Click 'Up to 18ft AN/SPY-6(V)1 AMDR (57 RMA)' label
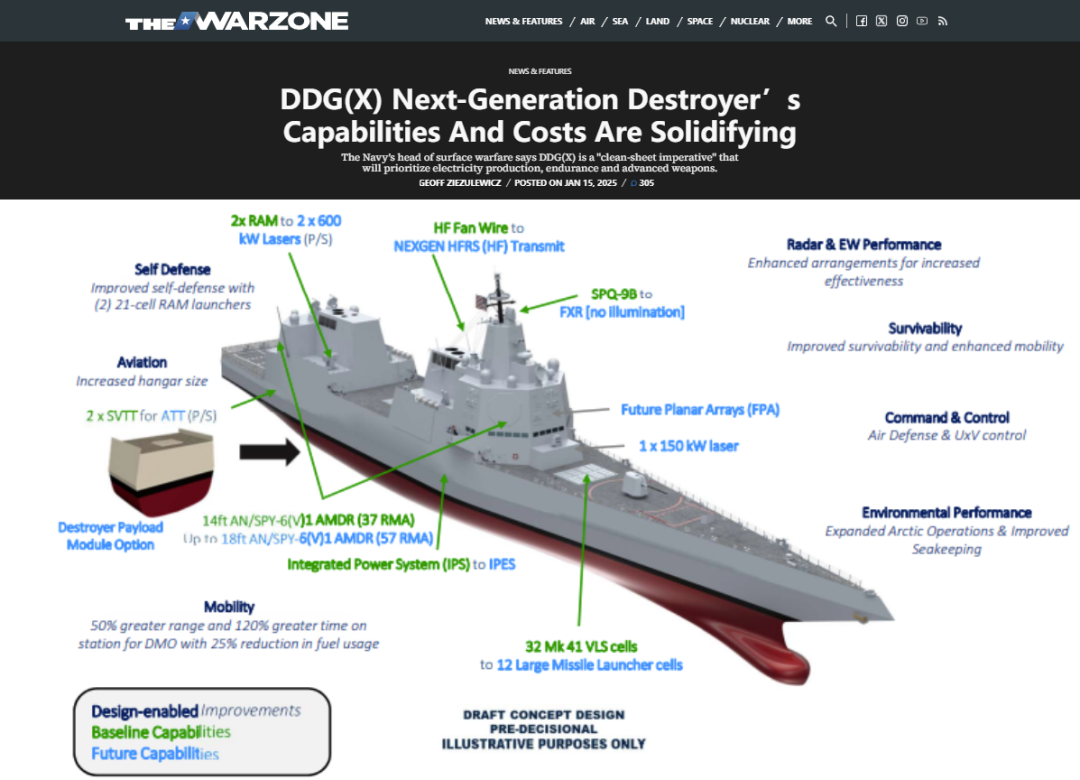Screen dimensions: 1080x780 tap(308, 539)
